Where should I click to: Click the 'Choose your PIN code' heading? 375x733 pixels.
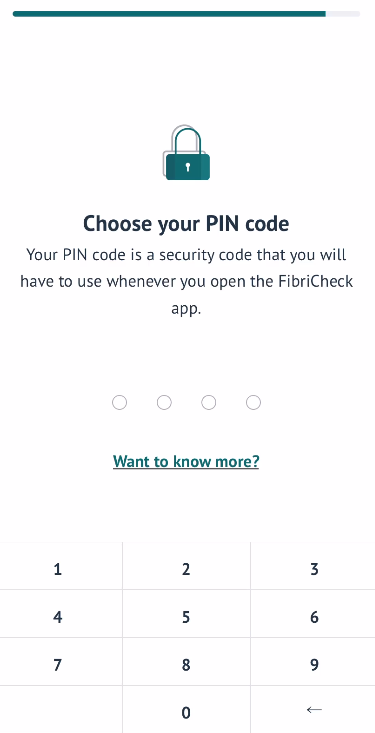[x=186, y=224]
